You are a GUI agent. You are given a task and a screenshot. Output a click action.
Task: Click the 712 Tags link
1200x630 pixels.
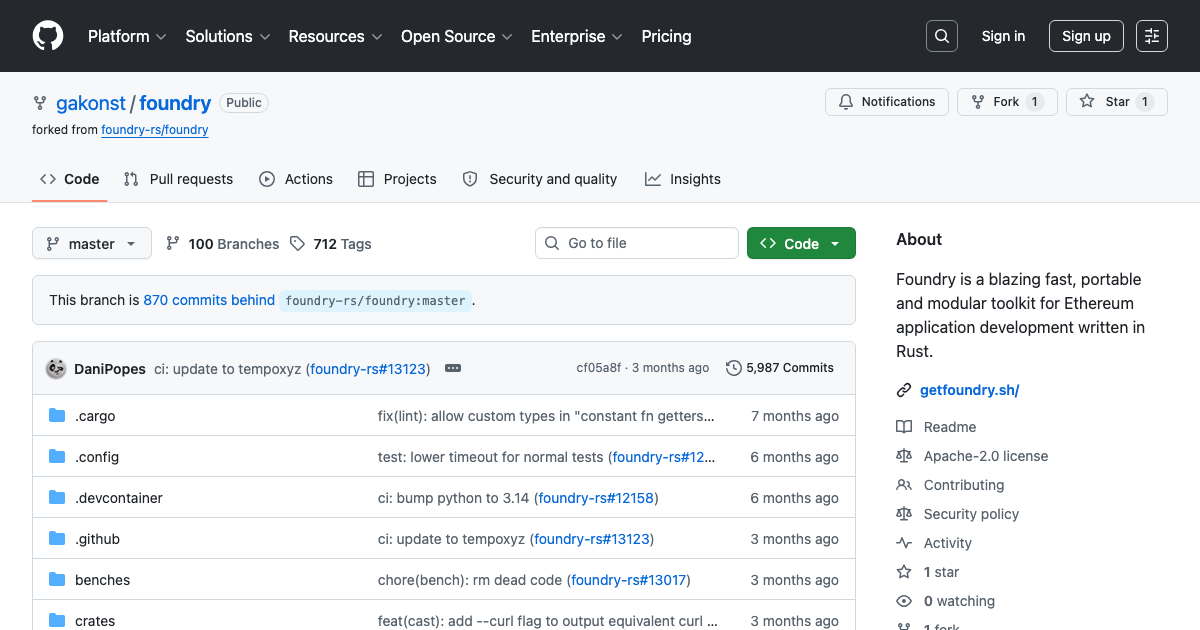point(331,244)
